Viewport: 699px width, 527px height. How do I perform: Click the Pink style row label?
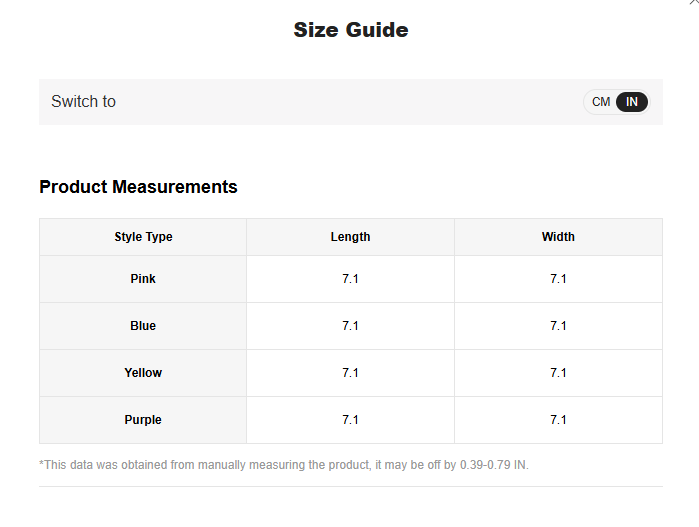143,279
